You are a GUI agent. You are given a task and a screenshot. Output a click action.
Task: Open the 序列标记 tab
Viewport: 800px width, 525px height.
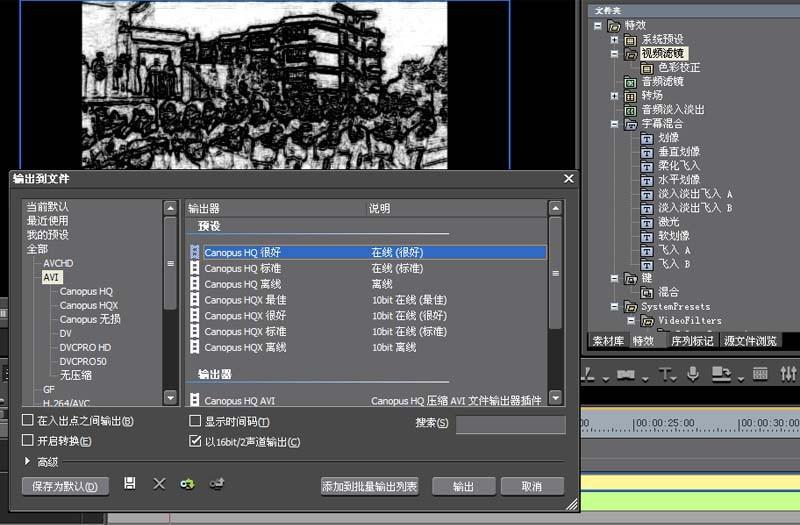[692, 341]
